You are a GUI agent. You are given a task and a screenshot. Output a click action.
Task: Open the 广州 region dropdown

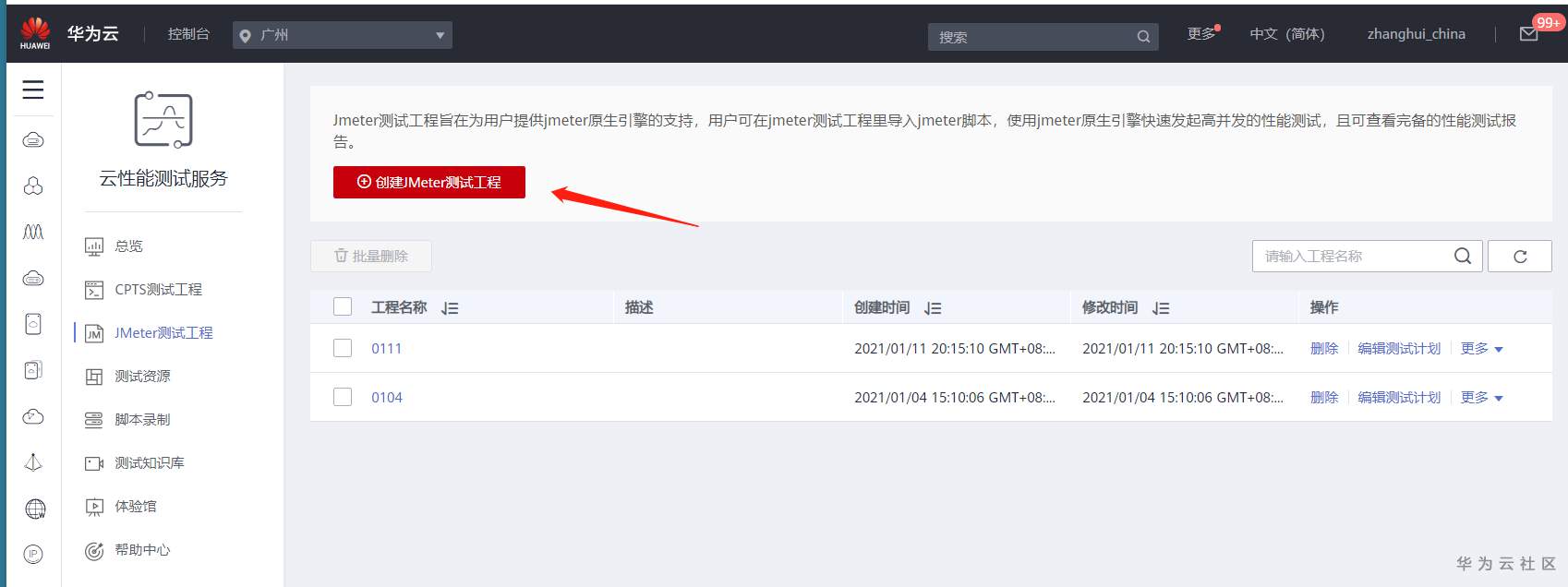[343, 35]
